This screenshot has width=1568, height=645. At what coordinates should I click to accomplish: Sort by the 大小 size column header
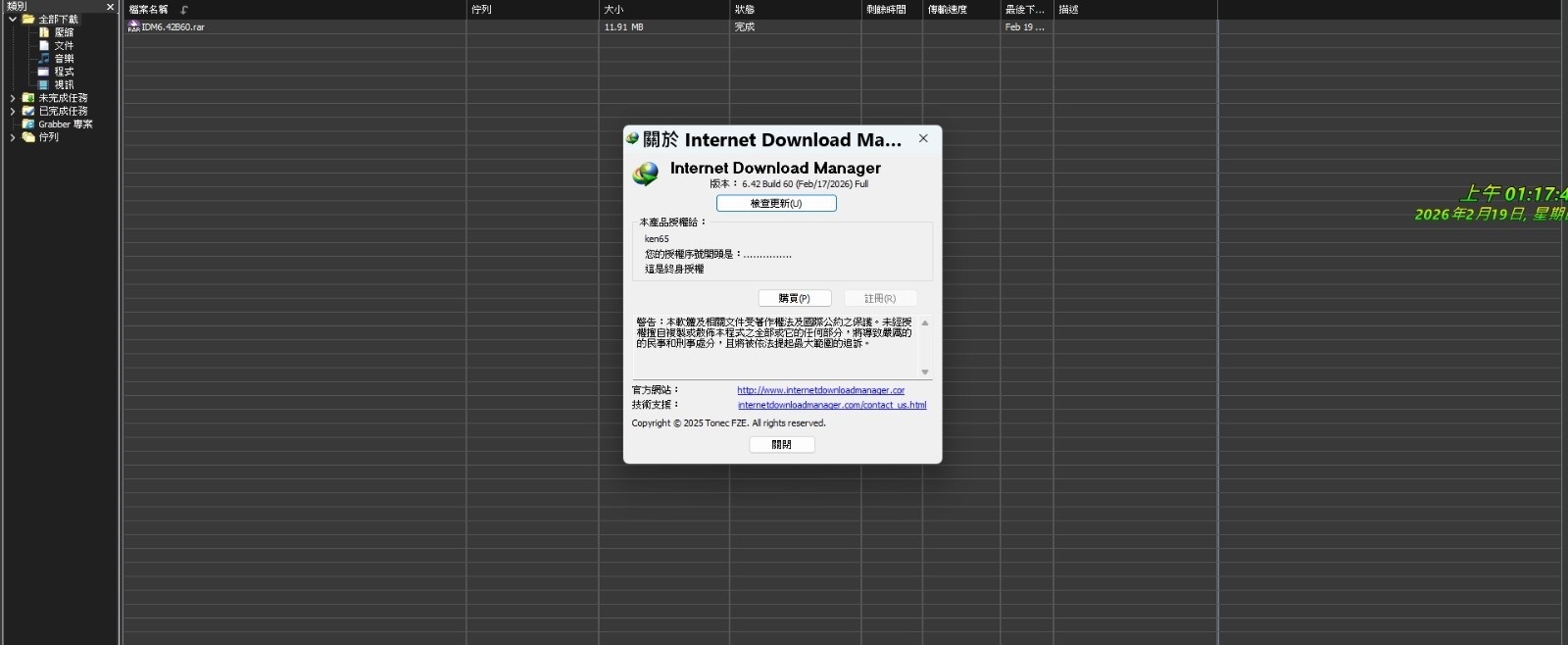click(613, 9)
